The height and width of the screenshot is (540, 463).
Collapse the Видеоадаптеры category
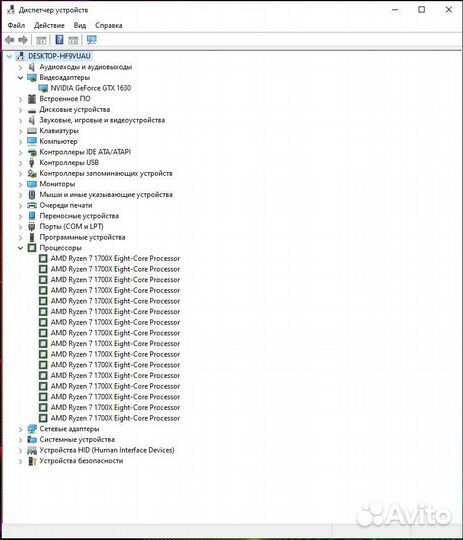click(x=21, y=77)
